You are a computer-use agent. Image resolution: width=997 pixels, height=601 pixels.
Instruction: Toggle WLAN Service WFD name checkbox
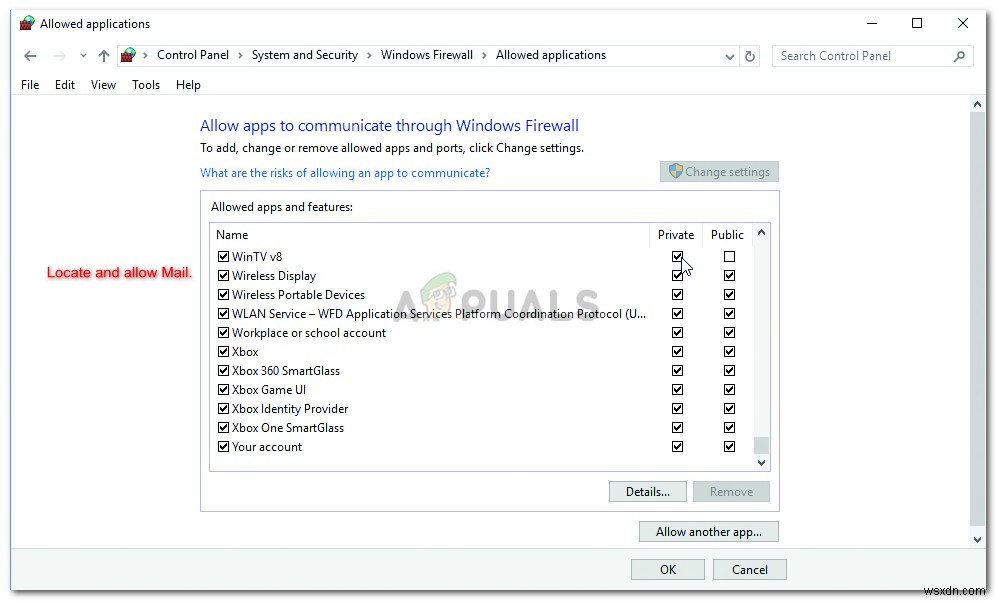point(223,314)
